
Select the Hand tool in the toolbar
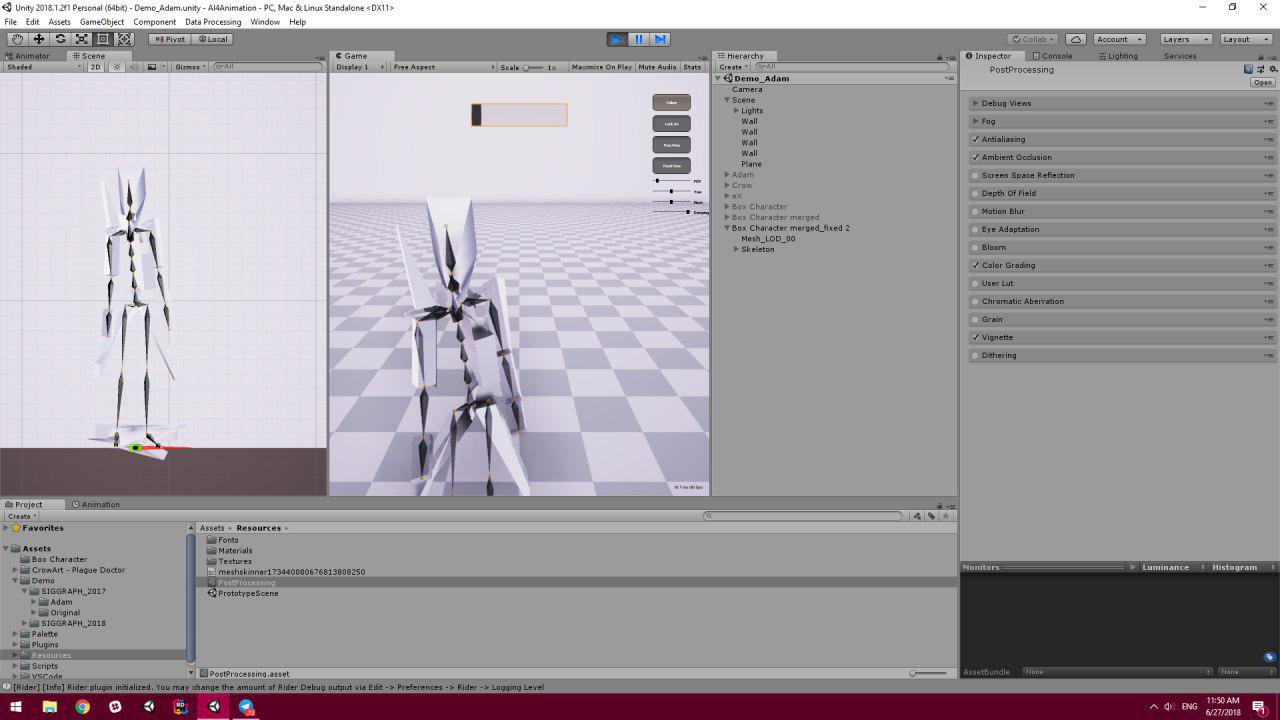point(16,39)
